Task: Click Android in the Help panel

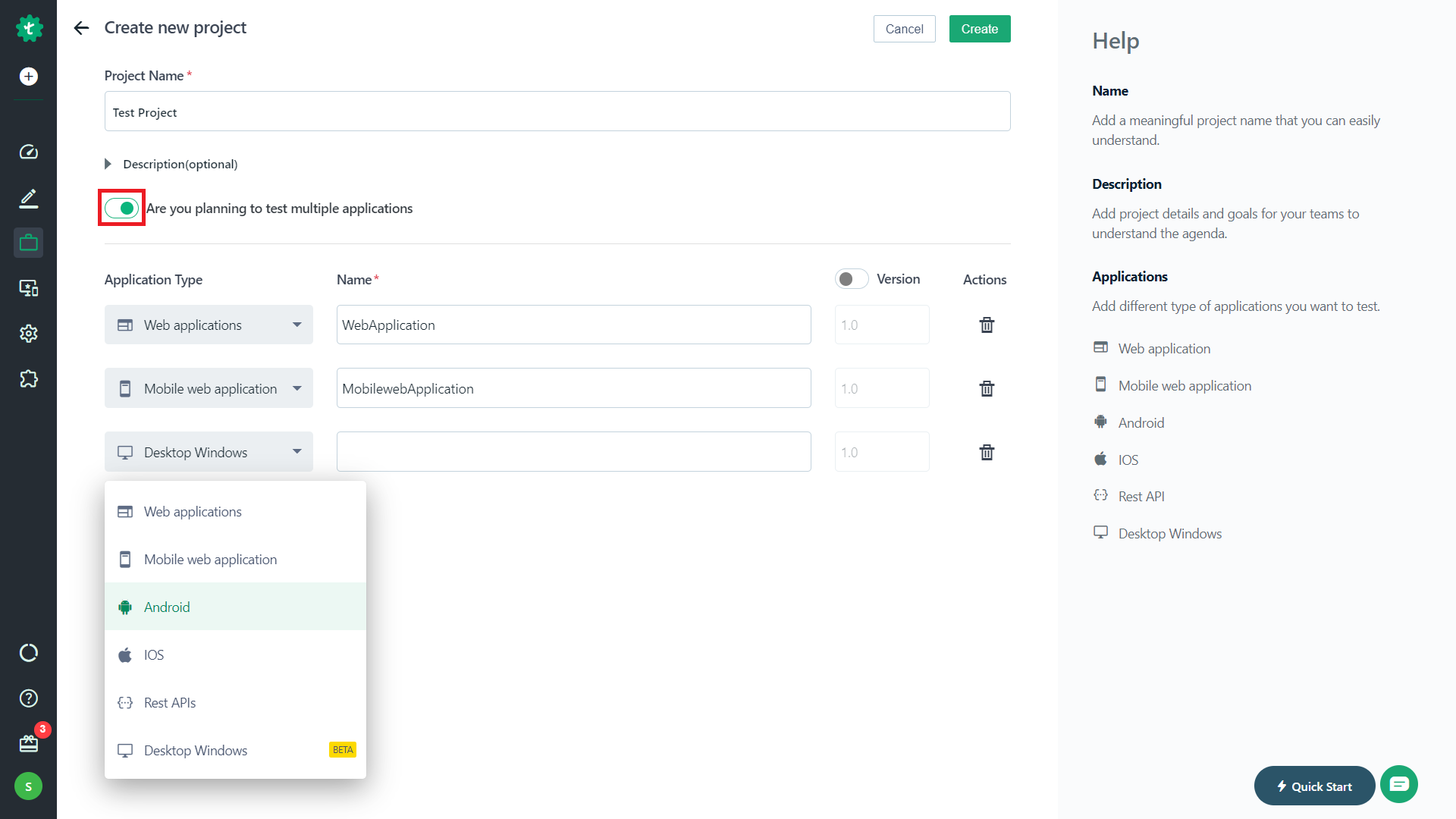Action: [x=1141, y=422]
